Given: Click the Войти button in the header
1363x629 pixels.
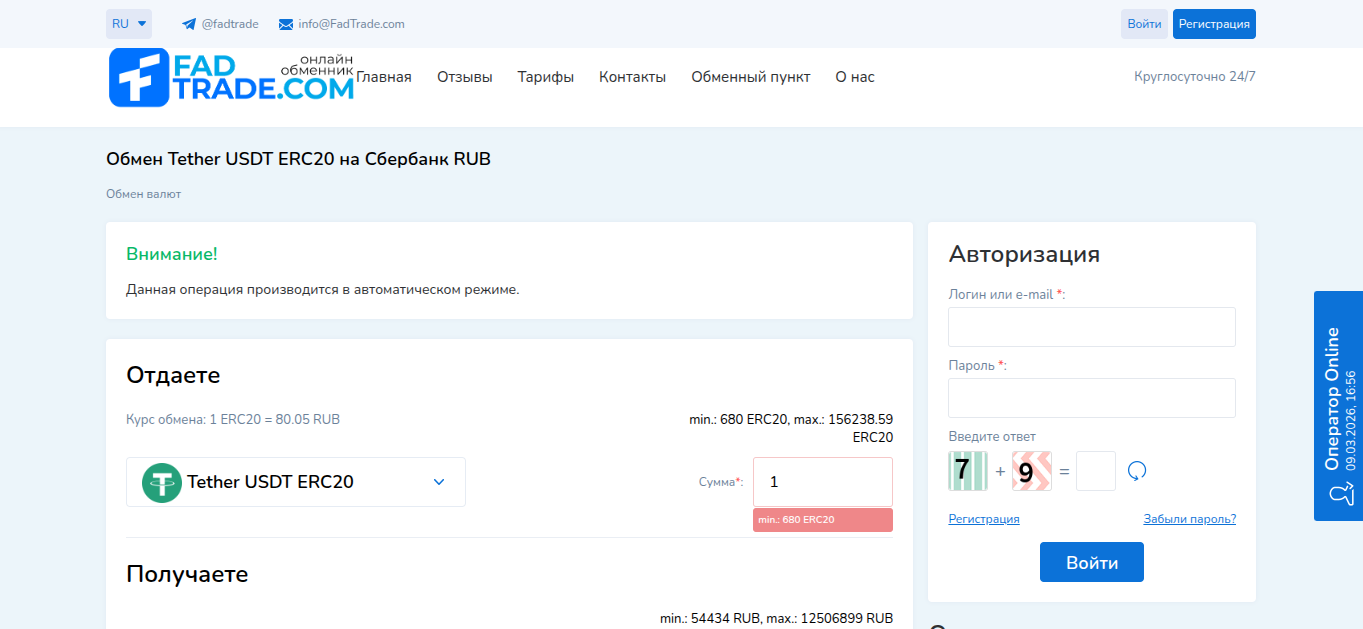Looking at the screenshot, I should click(x=1144, y=23).
